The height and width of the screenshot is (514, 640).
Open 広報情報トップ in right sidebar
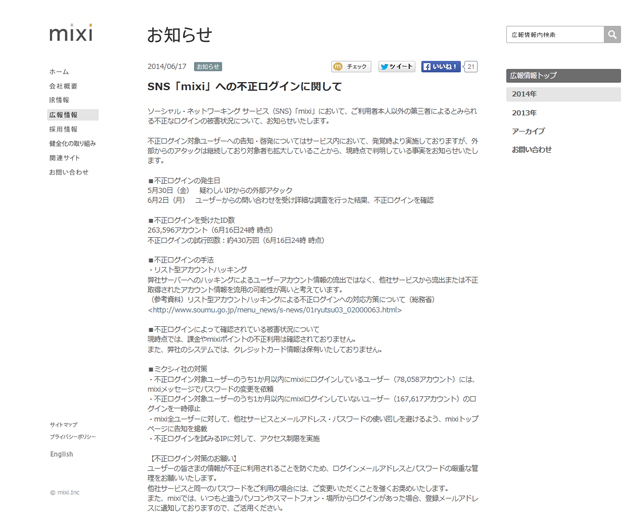[563, 76]
